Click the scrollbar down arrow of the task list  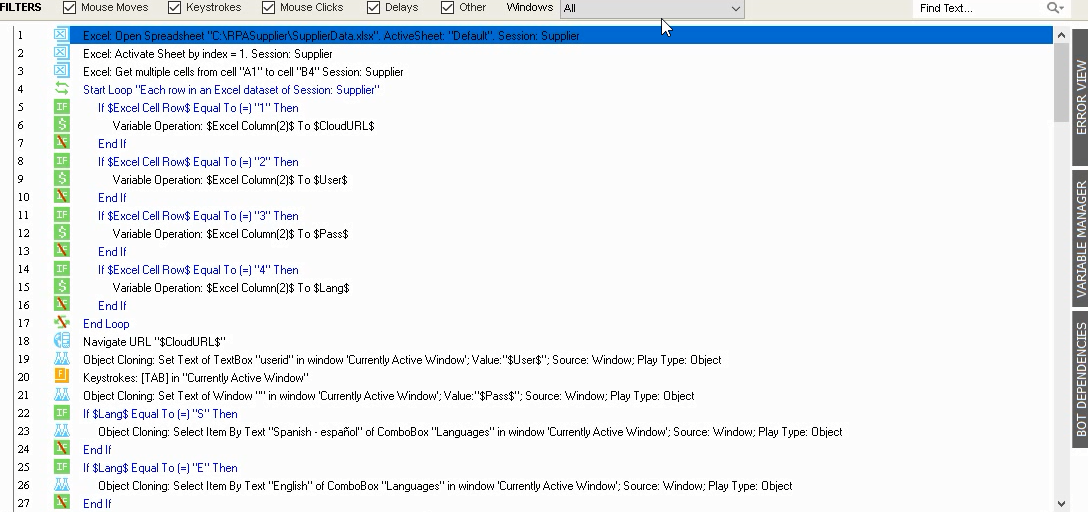tap(1061, 504)
